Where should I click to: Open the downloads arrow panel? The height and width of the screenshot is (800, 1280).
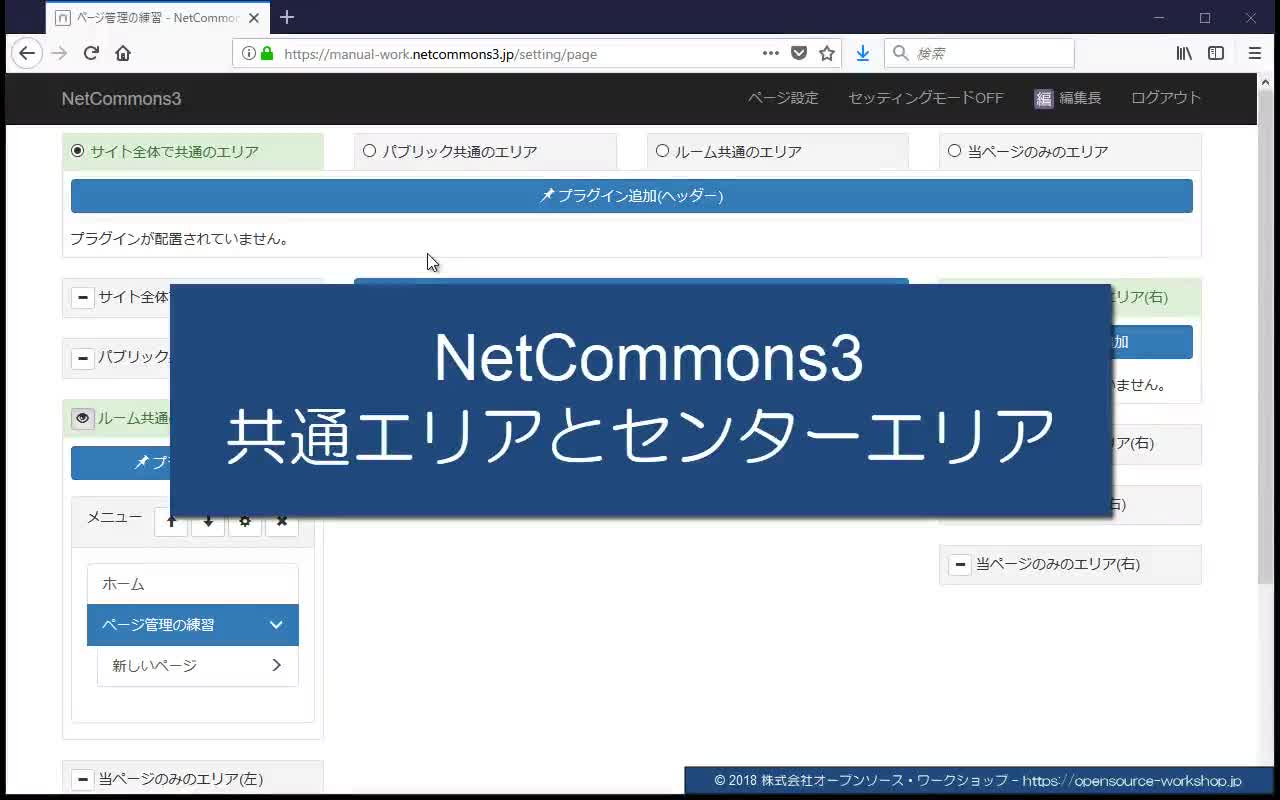click(x=862, y=53)
